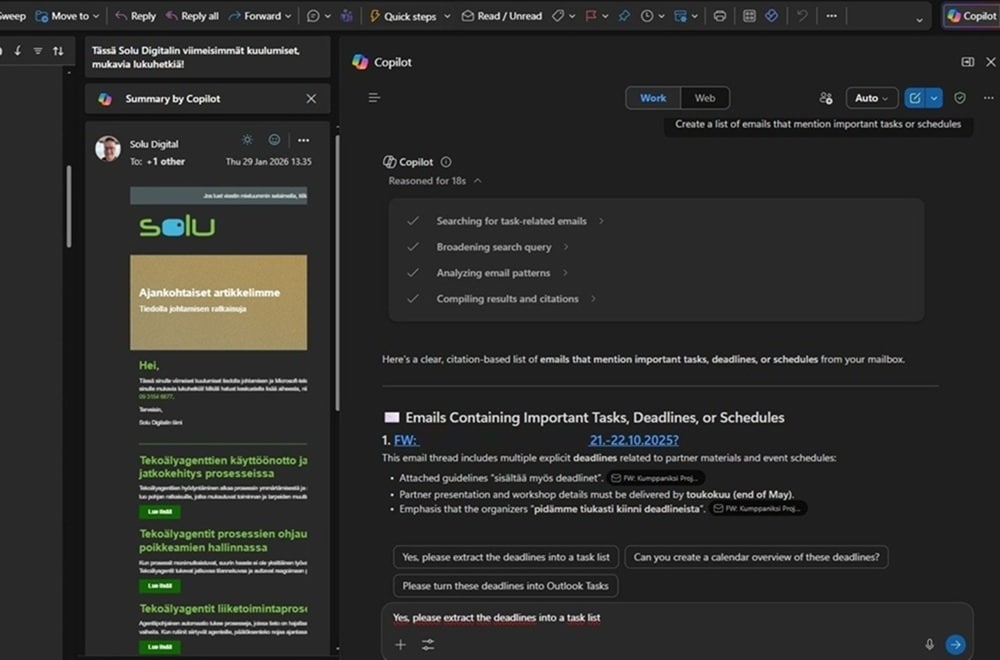Click the print icon in toolbar

(719, 16)
